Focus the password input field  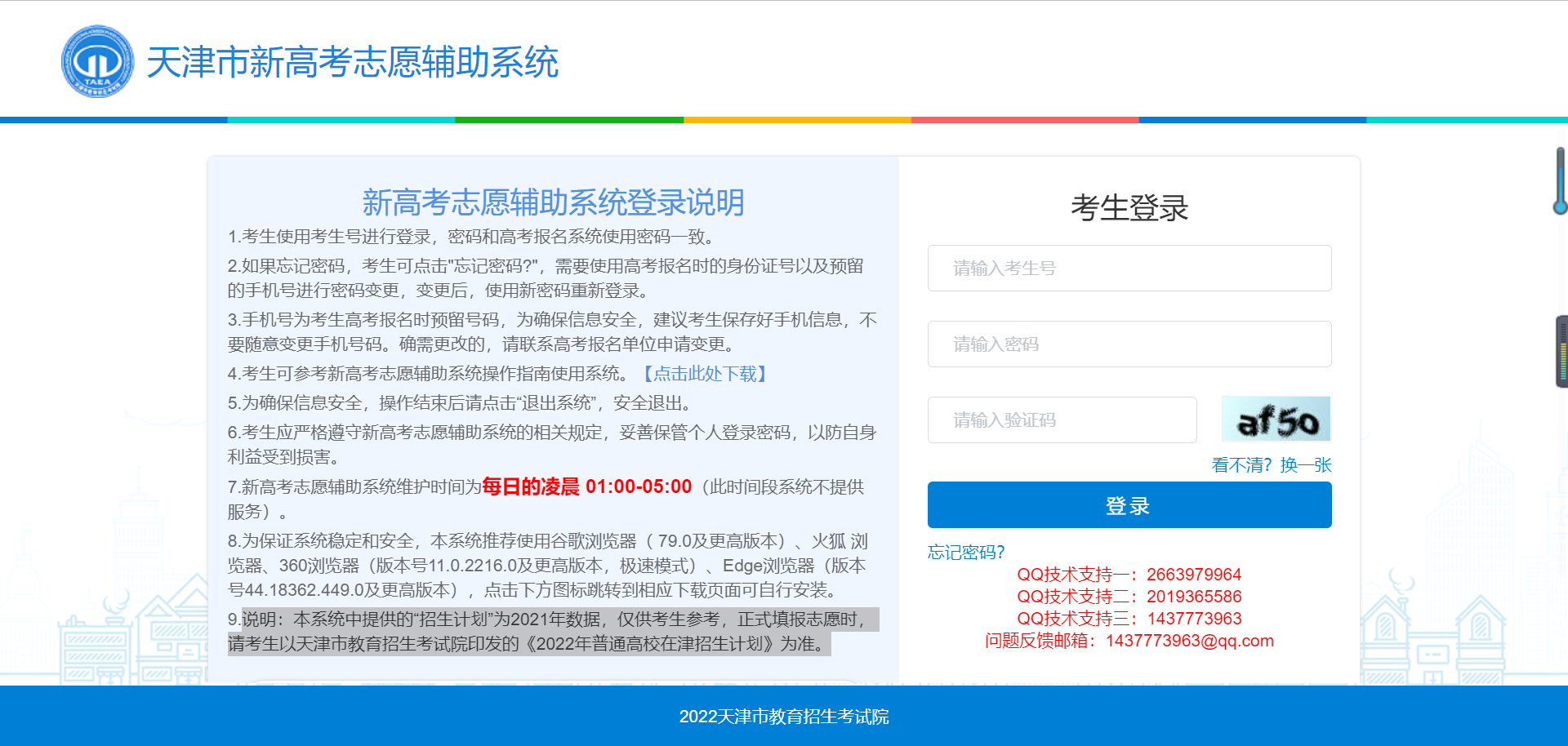[x=1129, y=344]
